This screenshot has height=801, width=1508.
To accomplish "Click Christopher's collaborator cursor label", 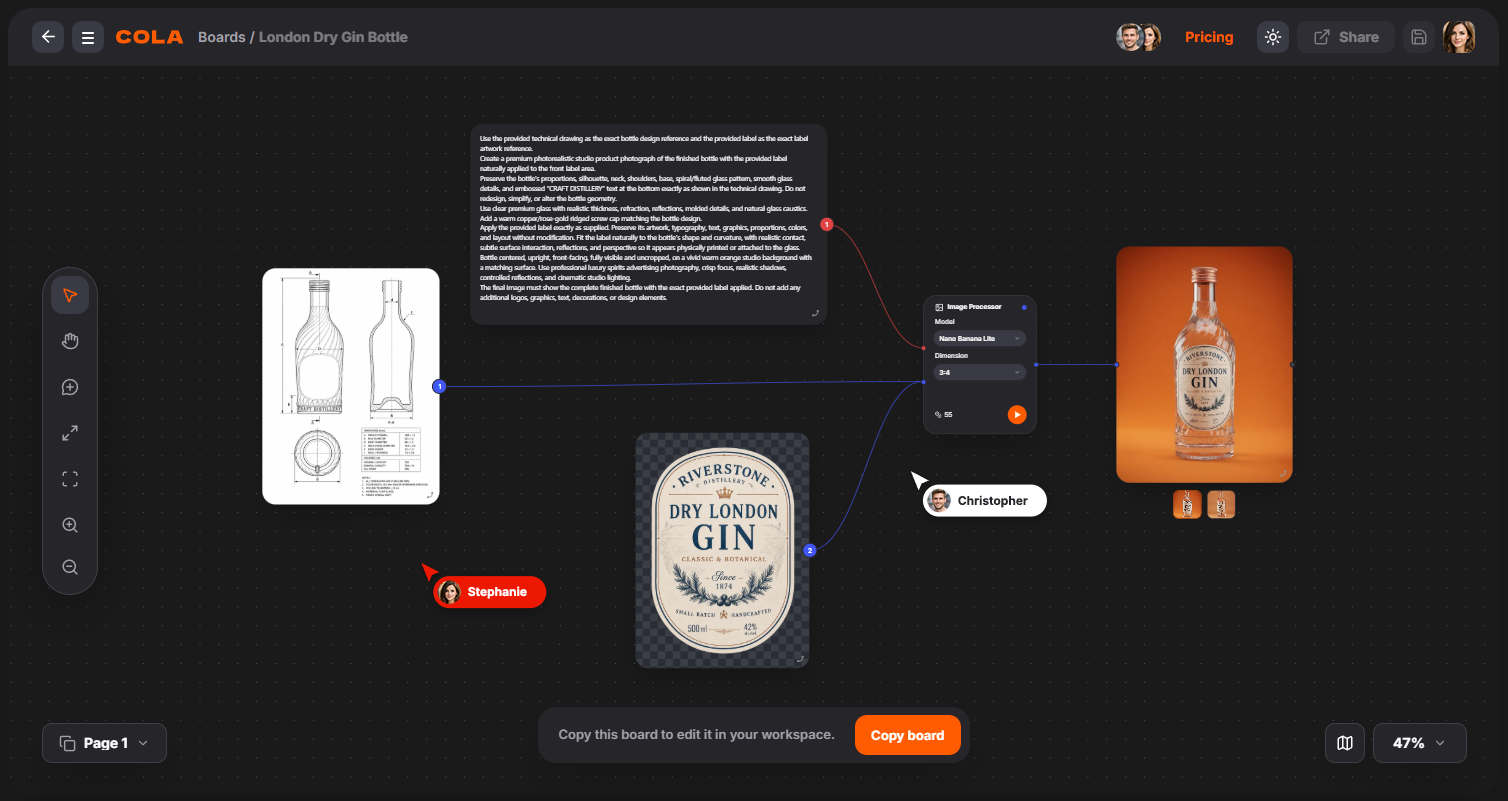I will pos(984,500).
